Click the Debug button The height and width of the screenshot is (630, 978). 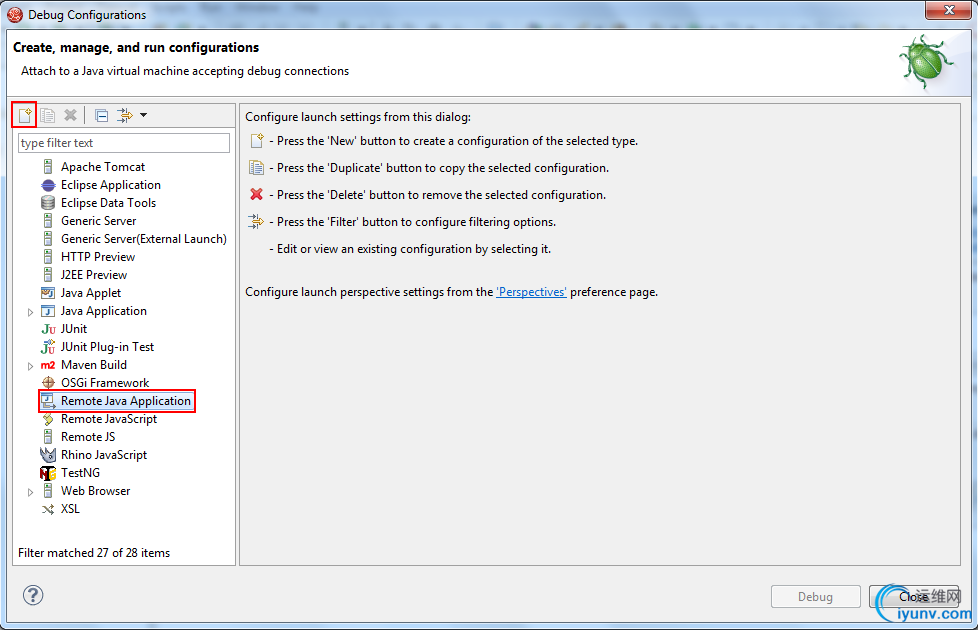[x=815, y=596]
